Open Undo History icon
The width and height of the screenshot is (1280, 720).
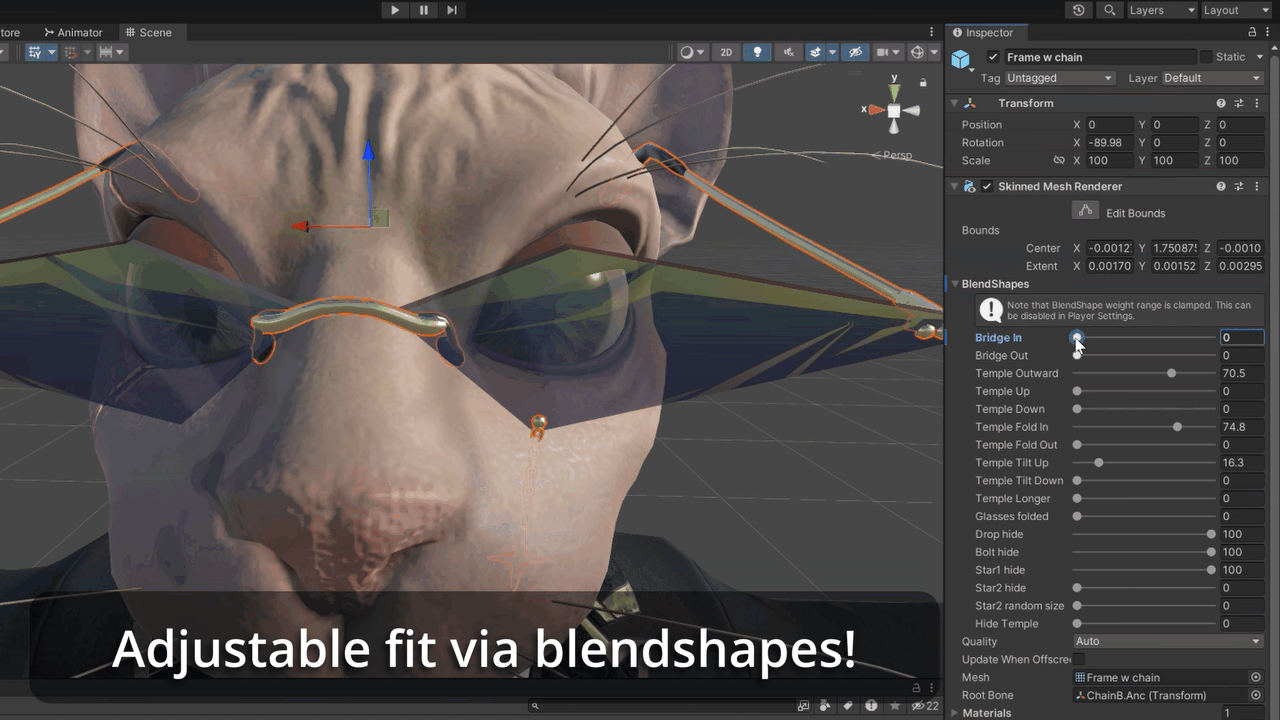[x=1078, y=10]
